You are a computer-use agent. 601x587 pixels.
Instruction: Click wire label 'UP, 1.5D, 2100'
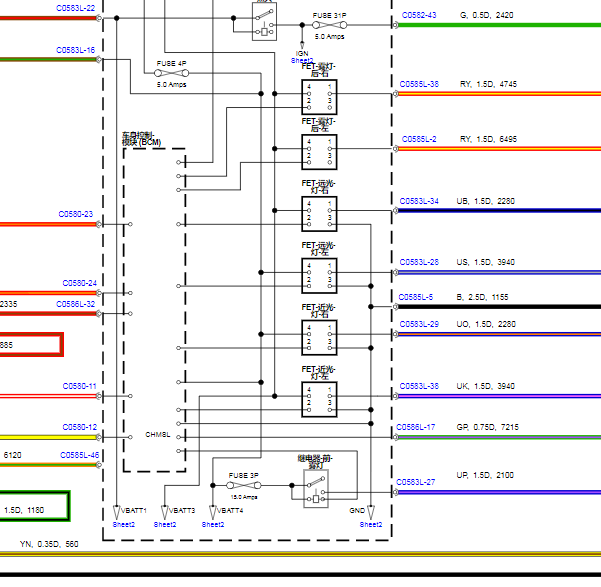485,475
